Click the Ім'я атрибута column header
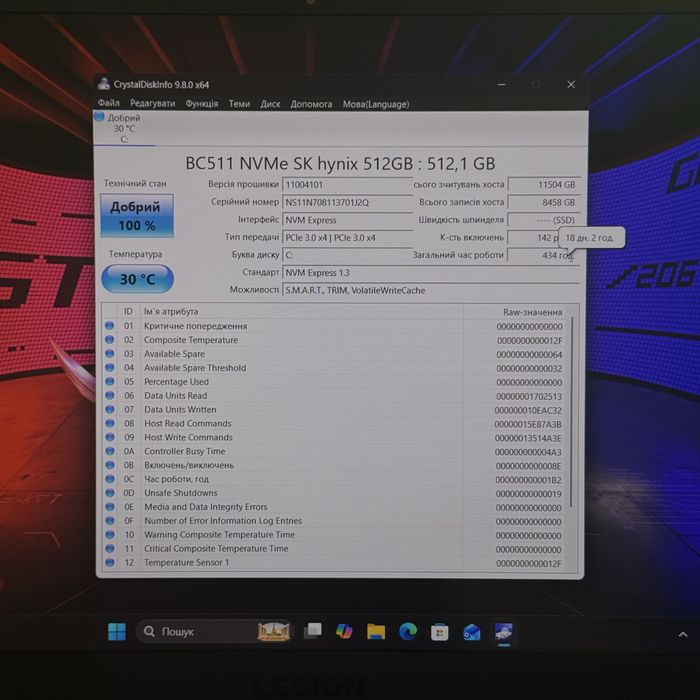This screenshot has height=700, width=700. click(171, 312)
